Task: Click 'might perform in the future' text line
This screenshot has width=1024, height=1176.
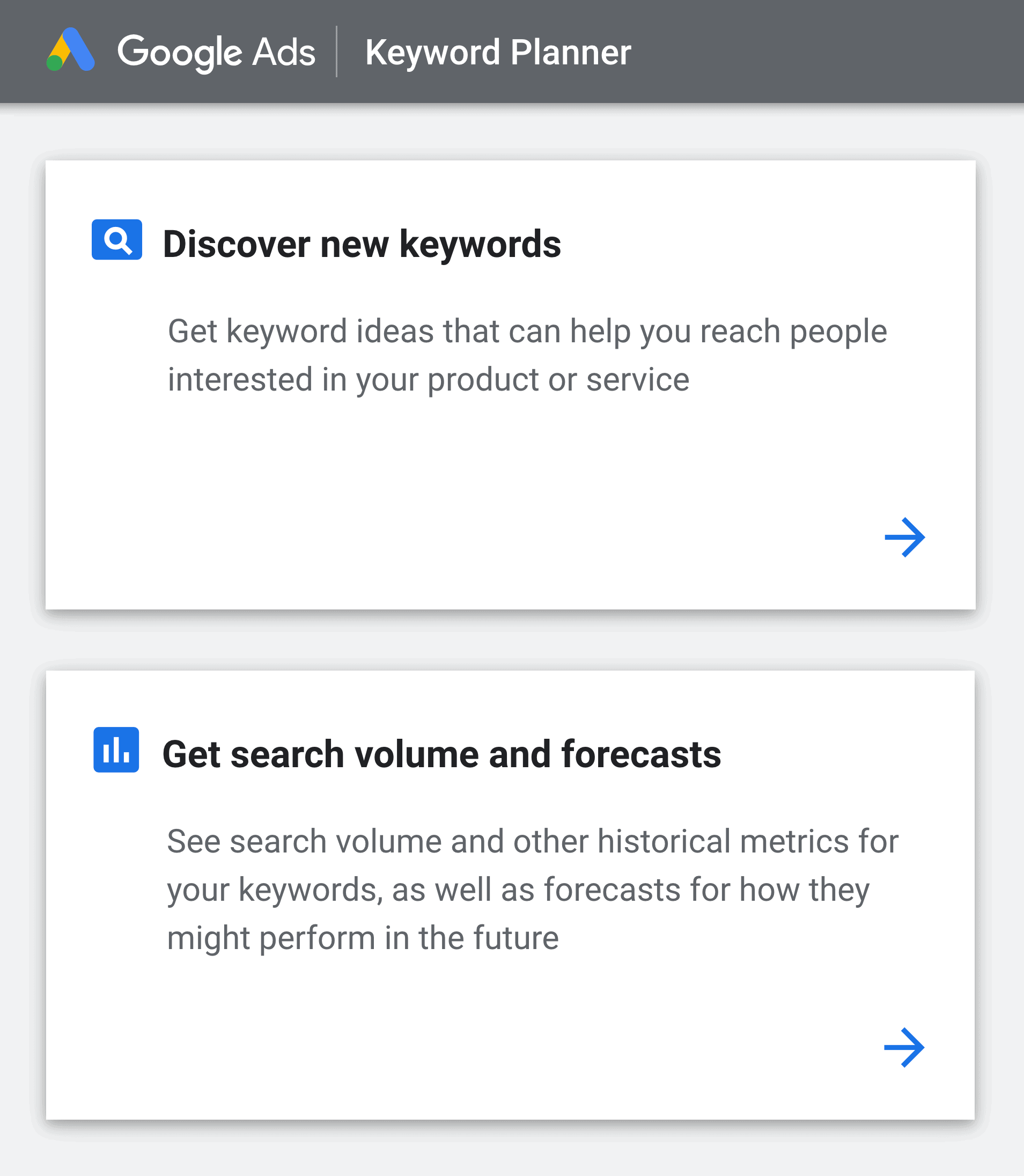Action: click(x=363, y=938)
